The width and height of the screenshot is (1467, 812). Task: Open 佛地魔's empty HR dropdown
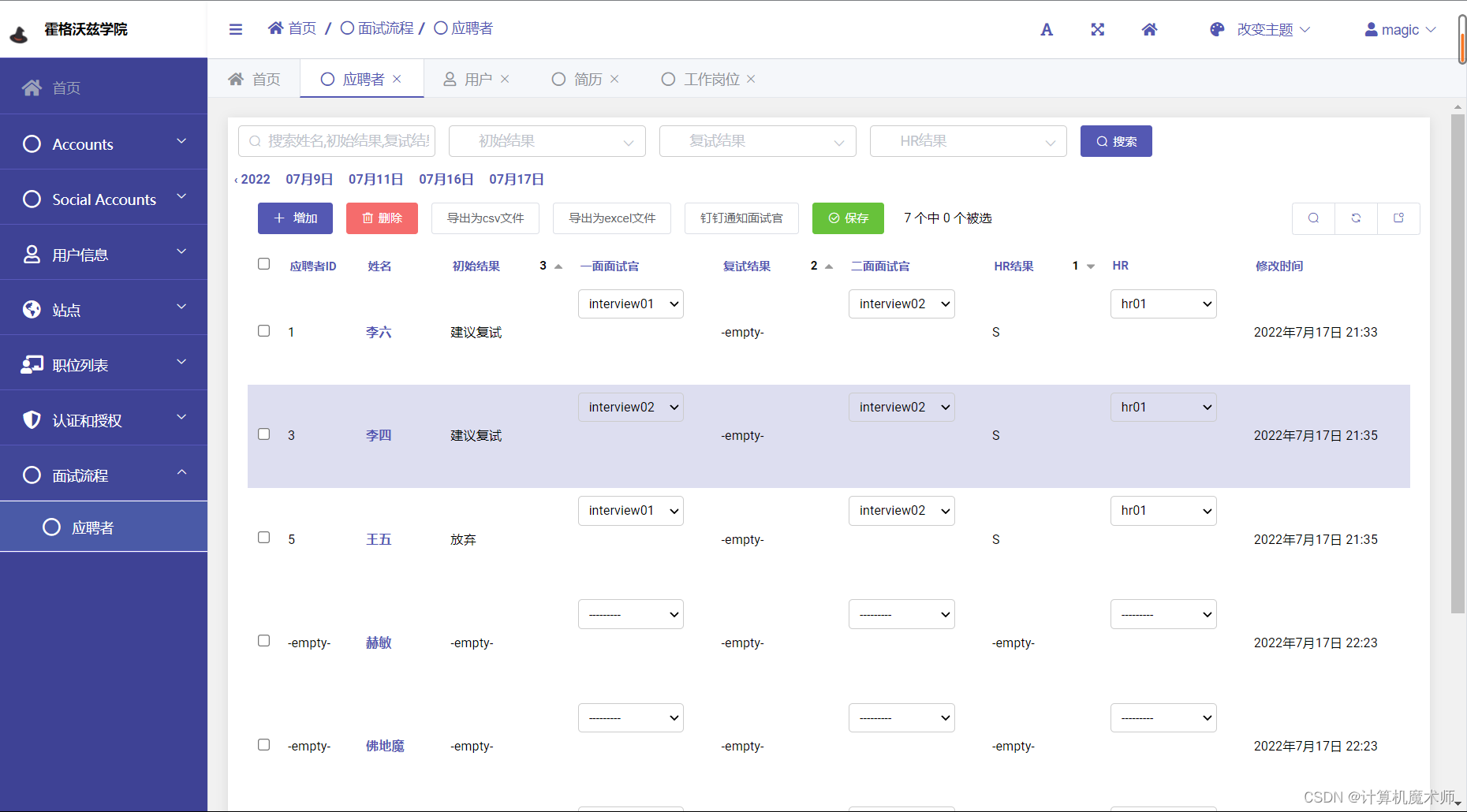[x=1163, y=718]
